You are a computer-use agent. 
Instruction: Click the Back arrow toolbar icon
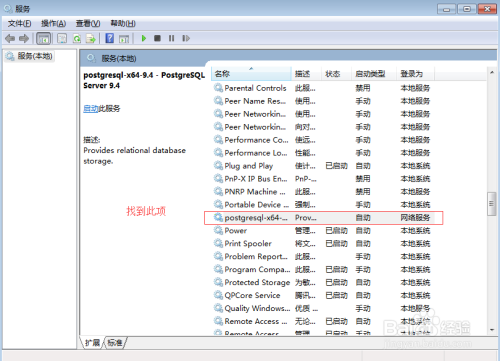(x=10, y=39)
